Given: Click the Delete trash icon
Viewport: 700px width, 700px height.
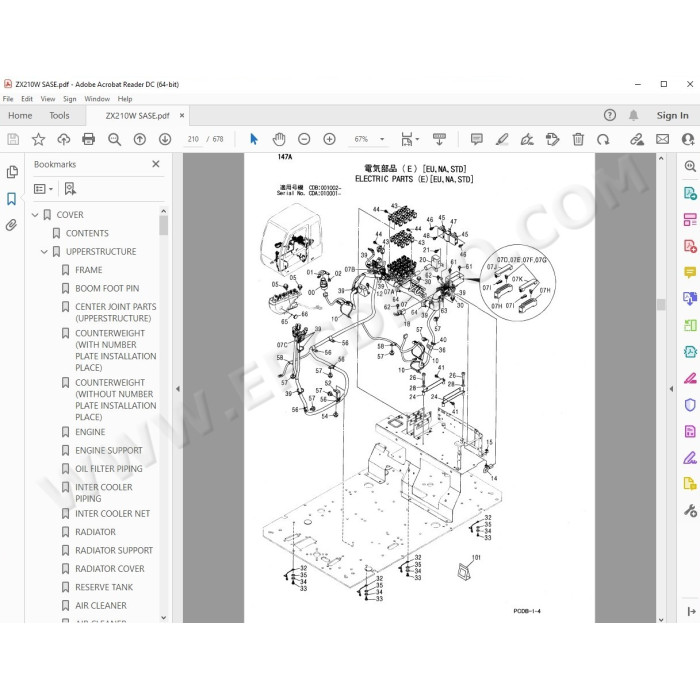Looking at the screenshot, I should click(578, 139).
